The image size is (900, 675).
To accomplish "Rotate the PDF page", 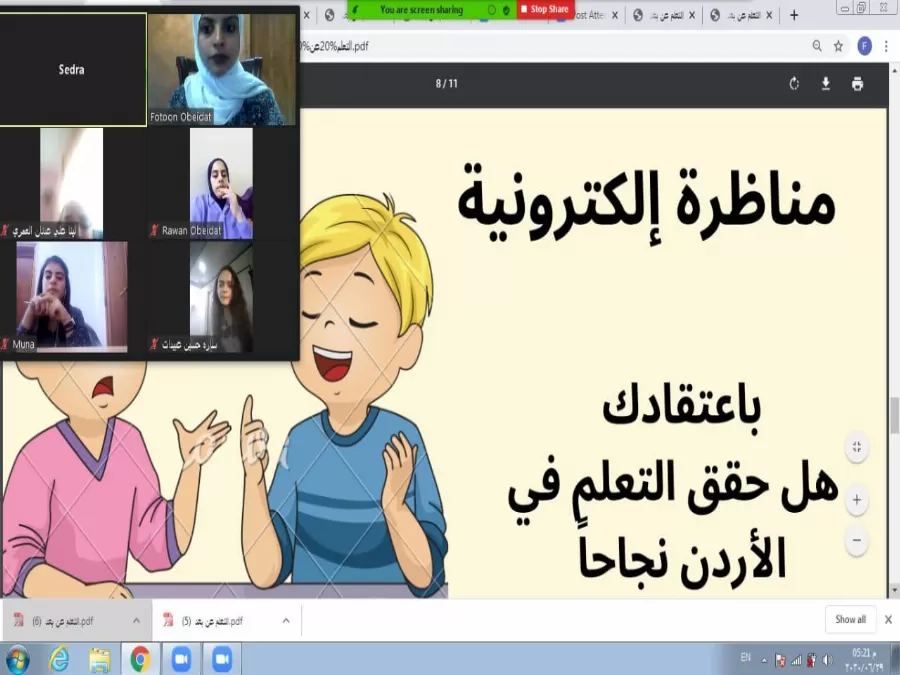I will (794, 84).
